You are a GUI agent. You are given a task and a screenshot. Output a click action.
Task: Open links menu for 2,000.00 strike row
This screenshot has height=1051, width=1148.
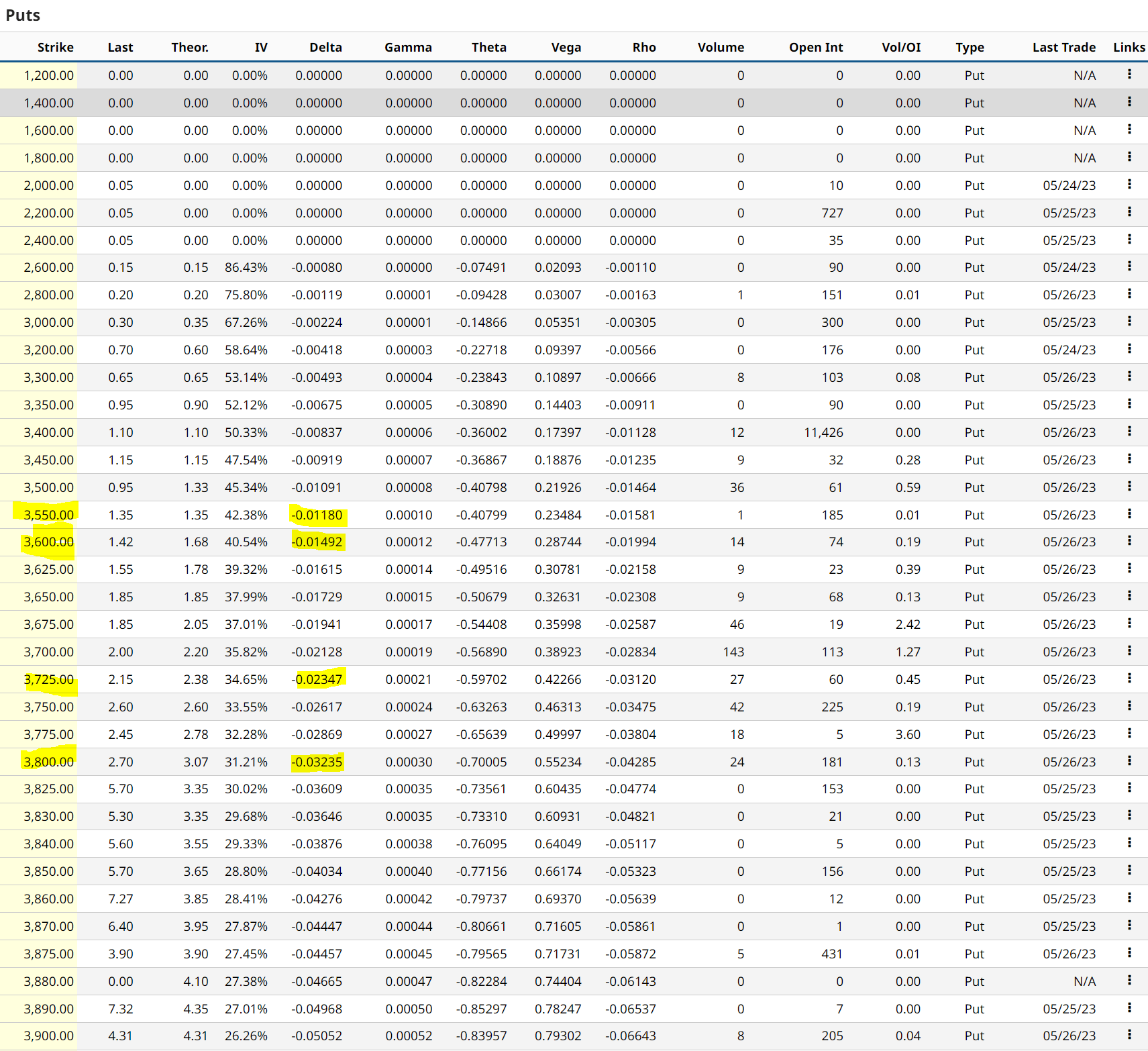coord(1129,185)
